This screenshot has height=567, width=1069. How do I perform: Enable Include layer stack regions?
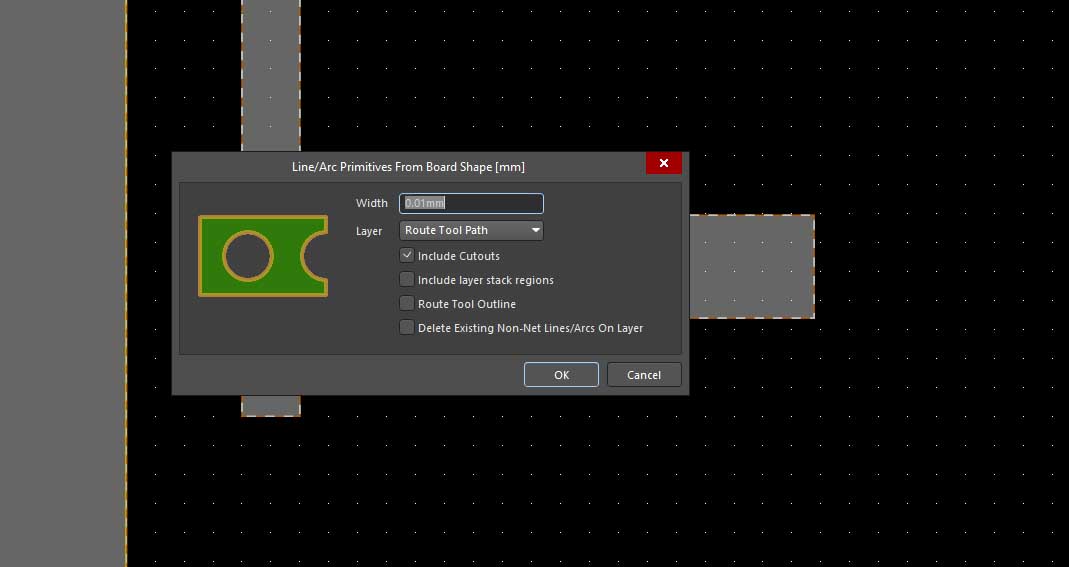tap(407, 280)
